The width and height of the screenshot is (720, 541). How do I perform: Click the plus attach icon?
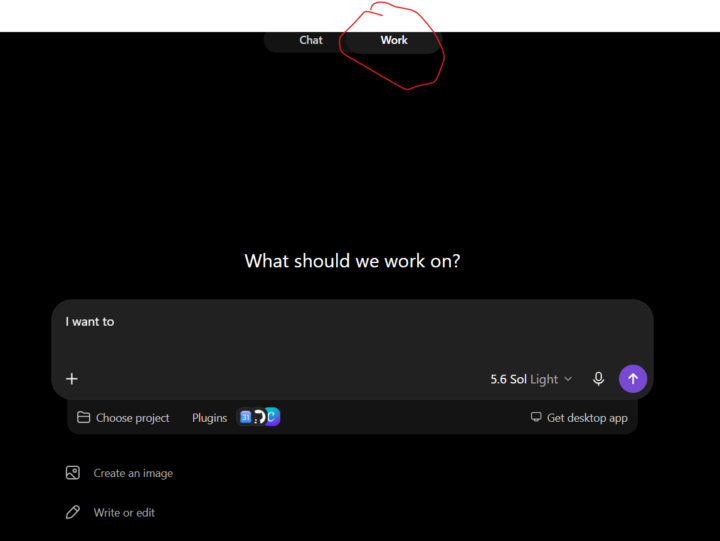click(72, 379)
